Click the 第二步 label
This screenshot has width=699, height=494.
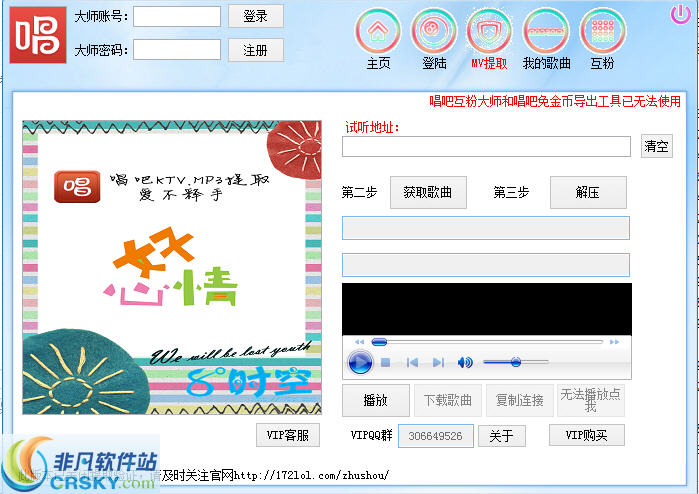[x=359, y=192]
